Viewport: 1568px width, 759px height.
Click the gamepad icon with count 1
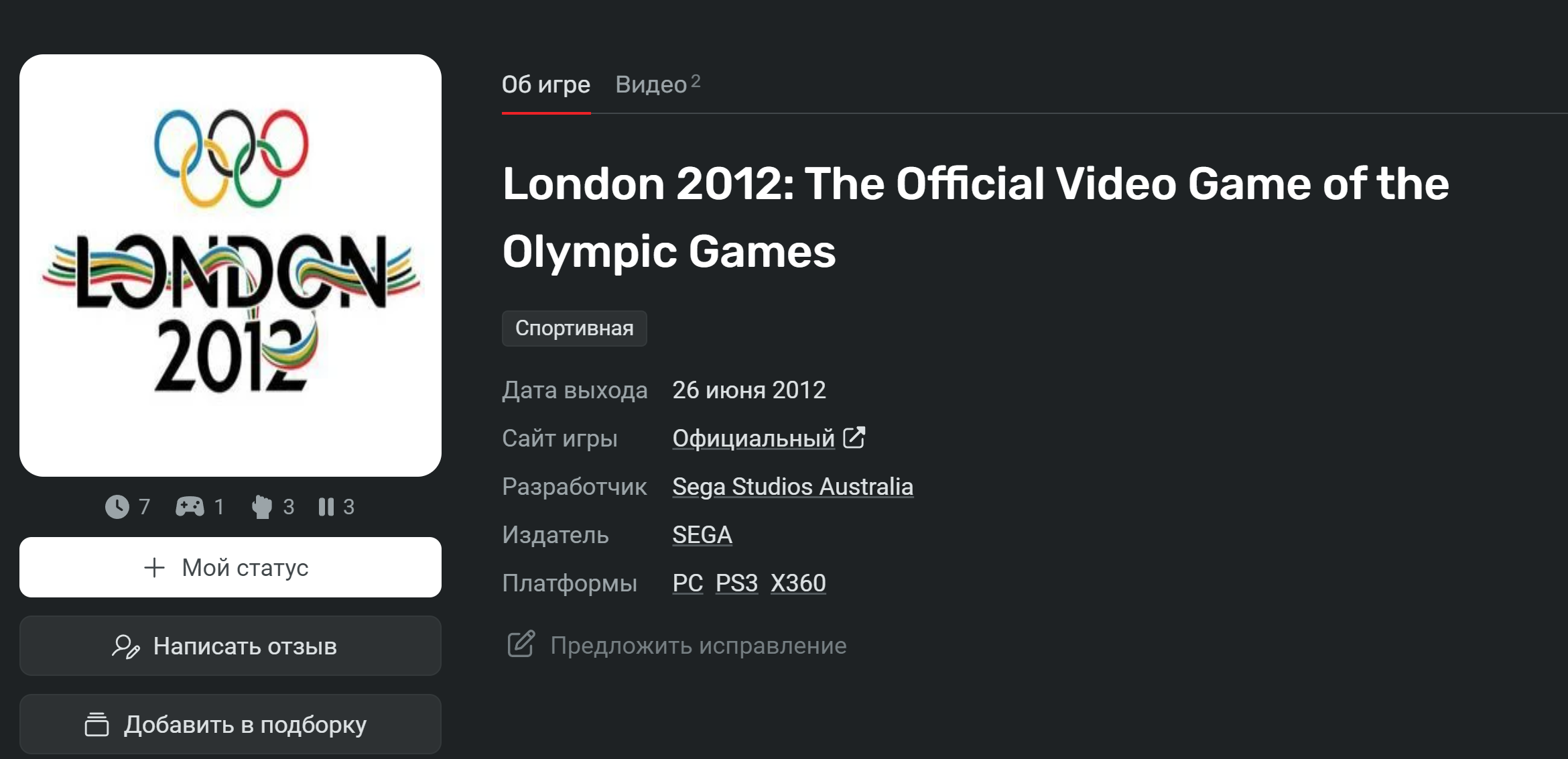pyautogui.click(x=190, y=507)
